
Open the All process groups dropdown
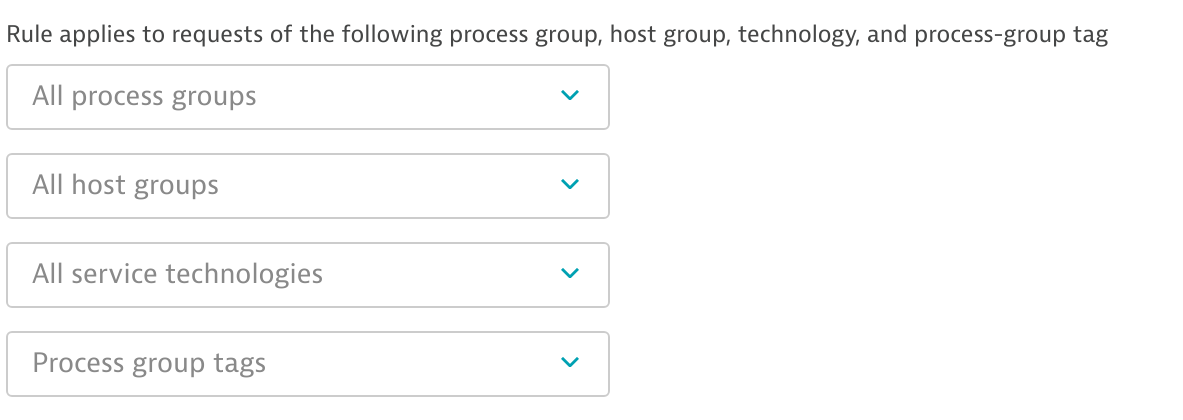click(x=307, y=97)
